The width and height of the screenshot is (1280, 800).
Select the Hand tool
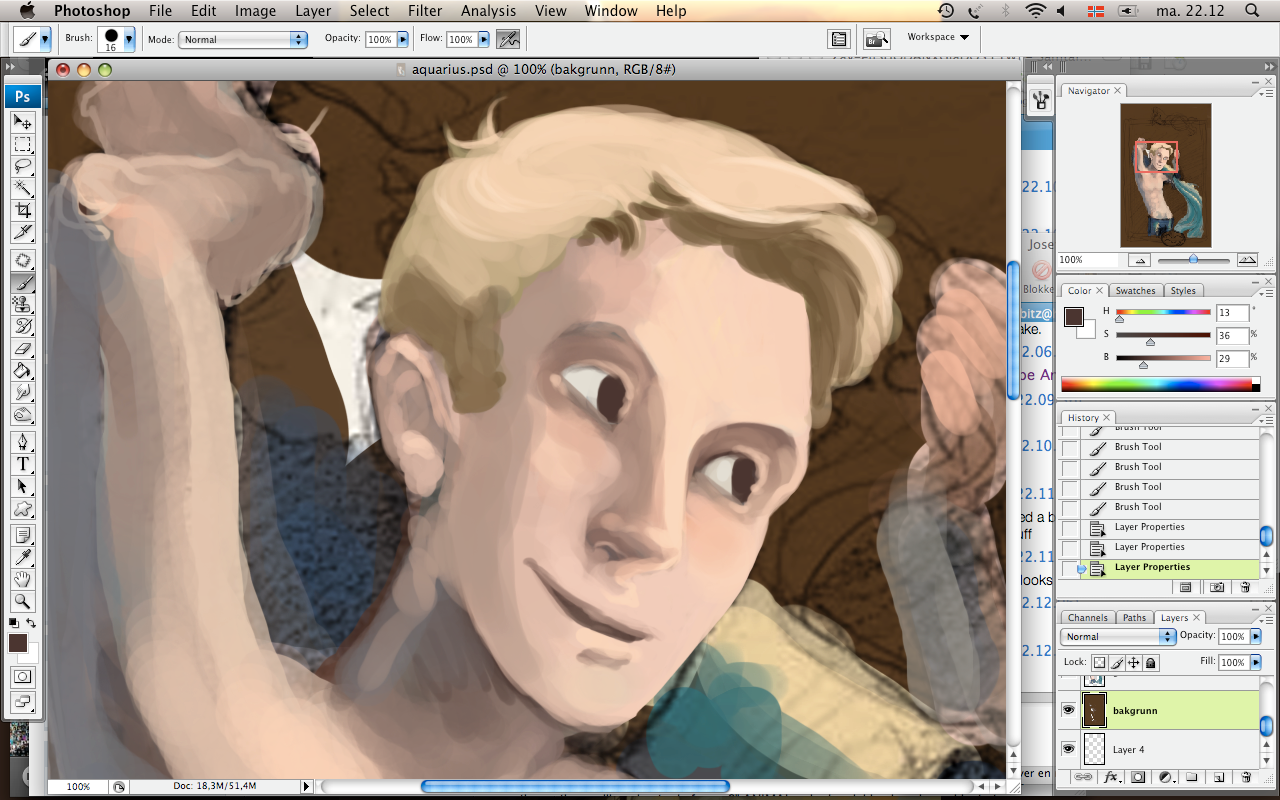pyautogui.click(x=23, y=579)
